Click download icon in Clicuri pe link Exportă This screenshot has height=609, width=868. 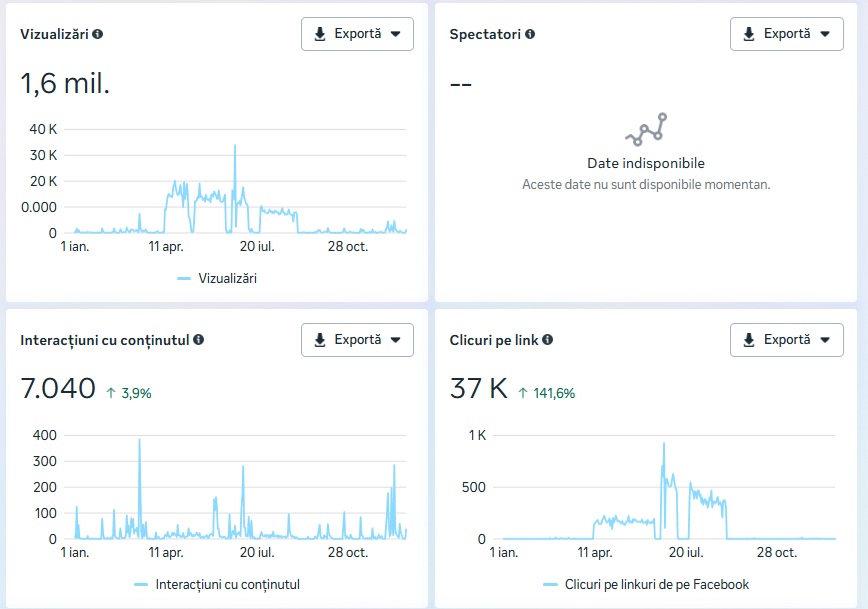(749, 340)
